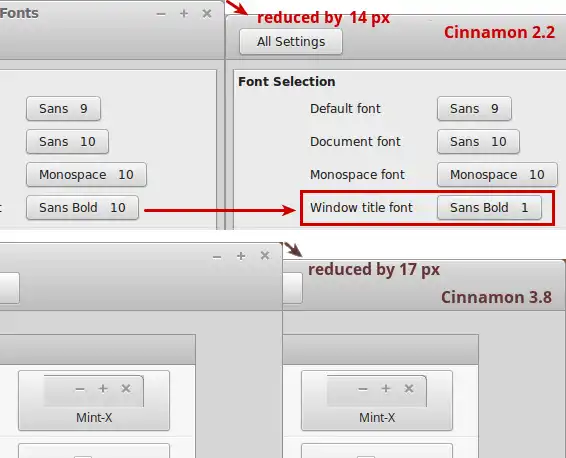The height and width of the screenshot is (458, 566).
Task: Click the Sans Bold 10 font button
Action: coord(82,208)
